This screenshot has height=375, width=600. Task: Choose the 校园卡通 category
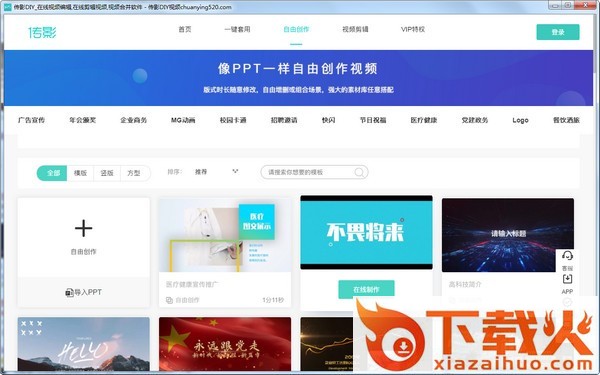click(x=233, y=120)
